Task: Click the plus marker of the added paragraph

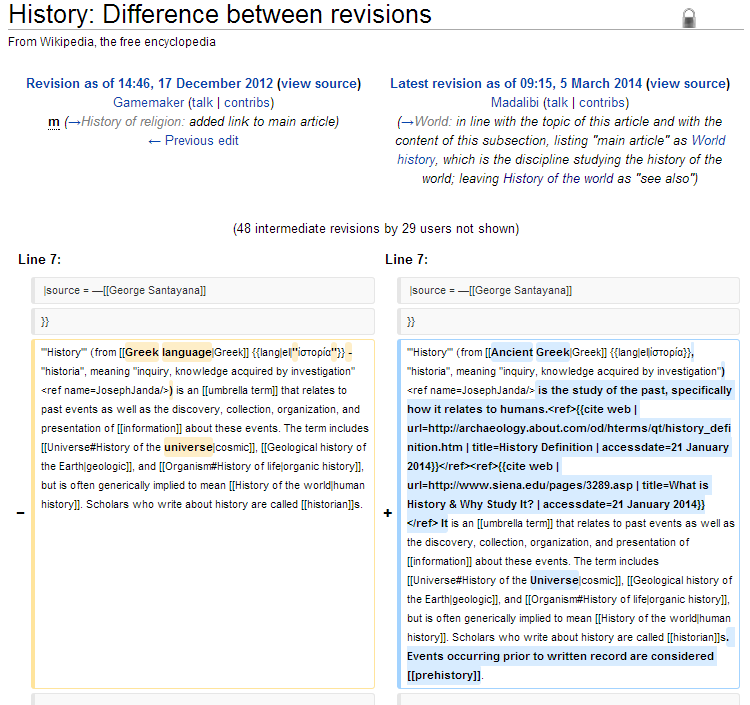Action: point(387,513)
